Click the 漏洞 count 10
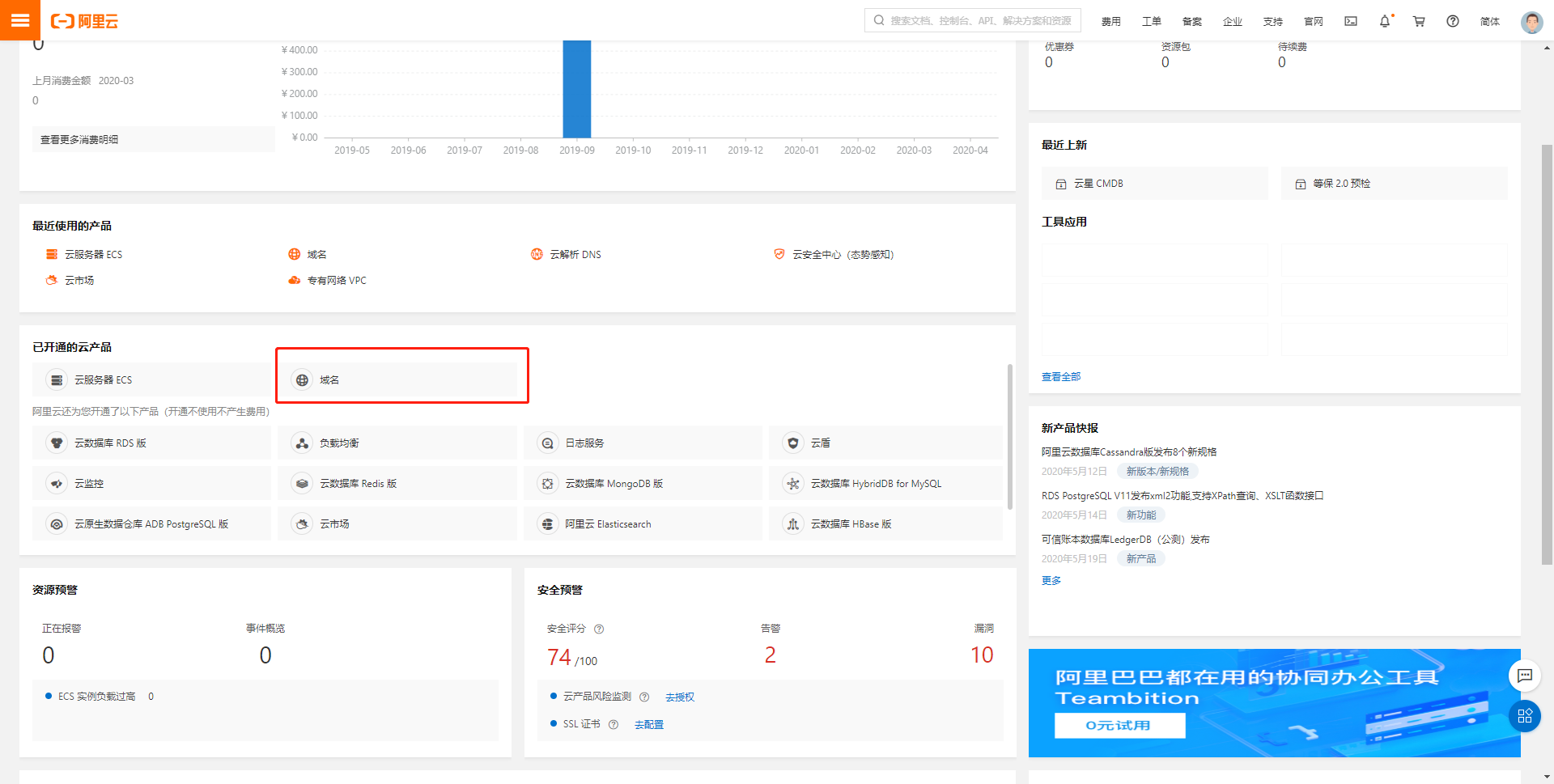 [x=982, y=655]
